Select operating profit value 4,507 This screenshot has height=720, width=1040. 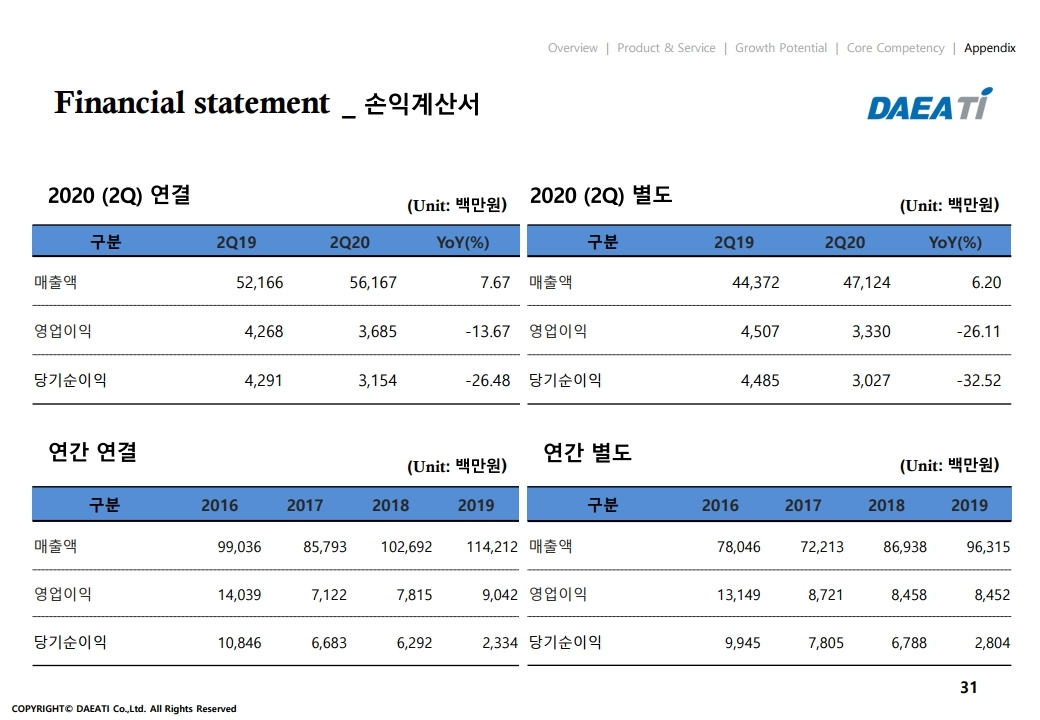coord(760,331)
